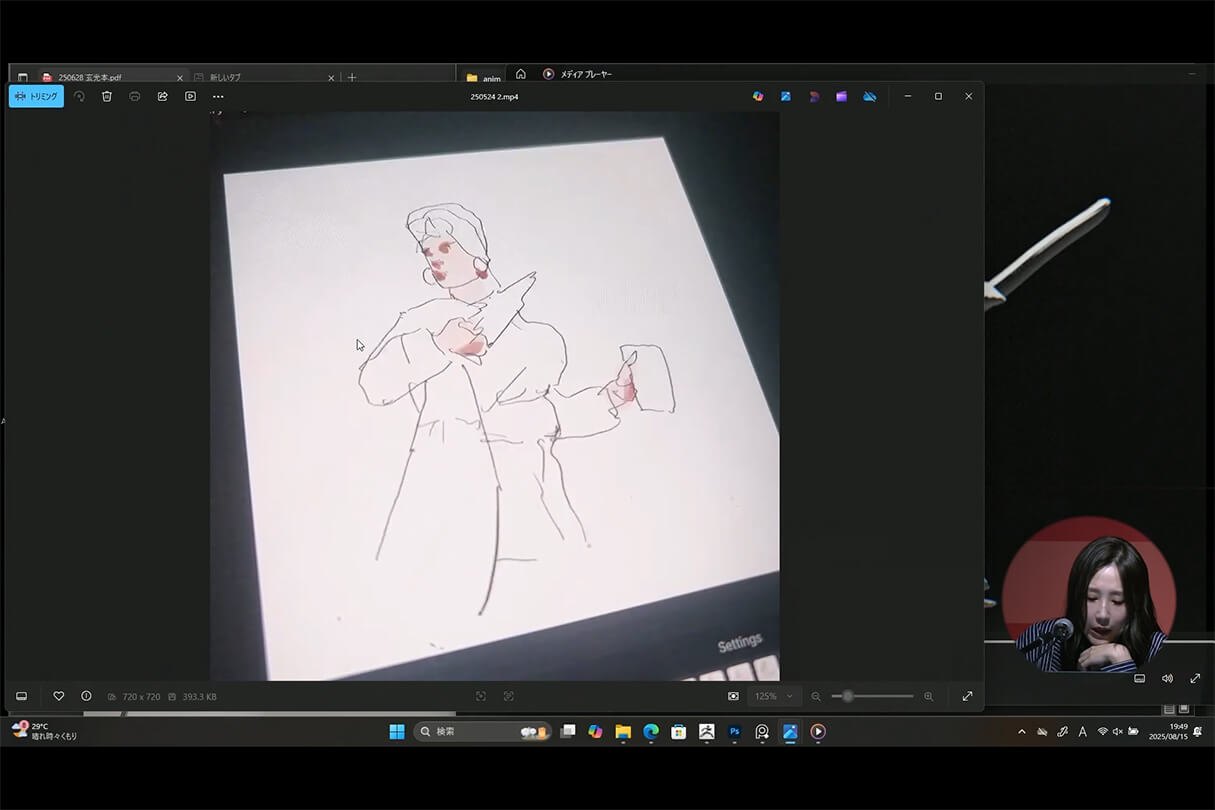Click the zoom out magnifier icon

click(x=816, y=696)
